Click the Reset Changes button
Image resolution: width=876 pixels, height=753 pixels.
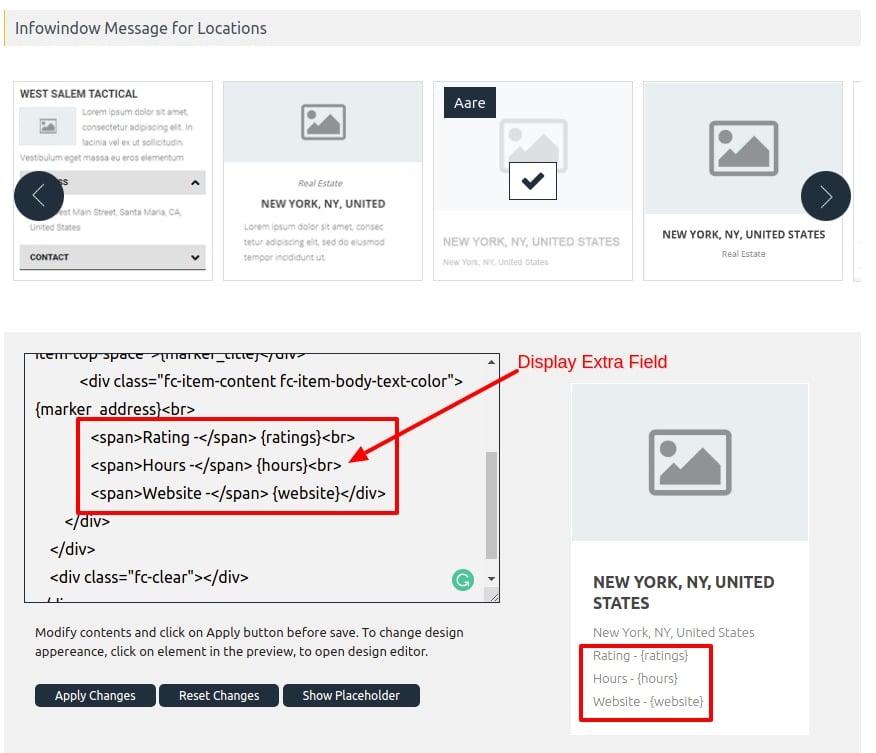[219, 696]
